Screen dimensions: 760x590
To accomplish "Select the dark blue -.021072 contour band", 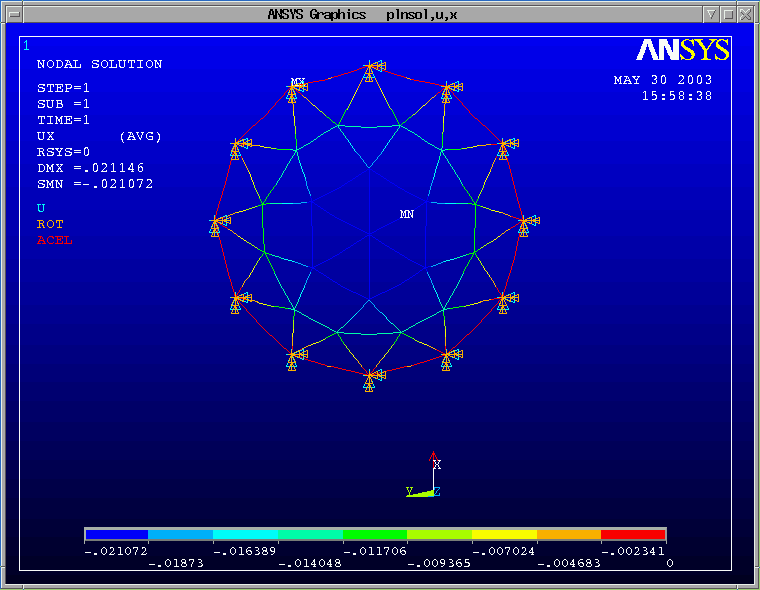I will pos(116,534).
